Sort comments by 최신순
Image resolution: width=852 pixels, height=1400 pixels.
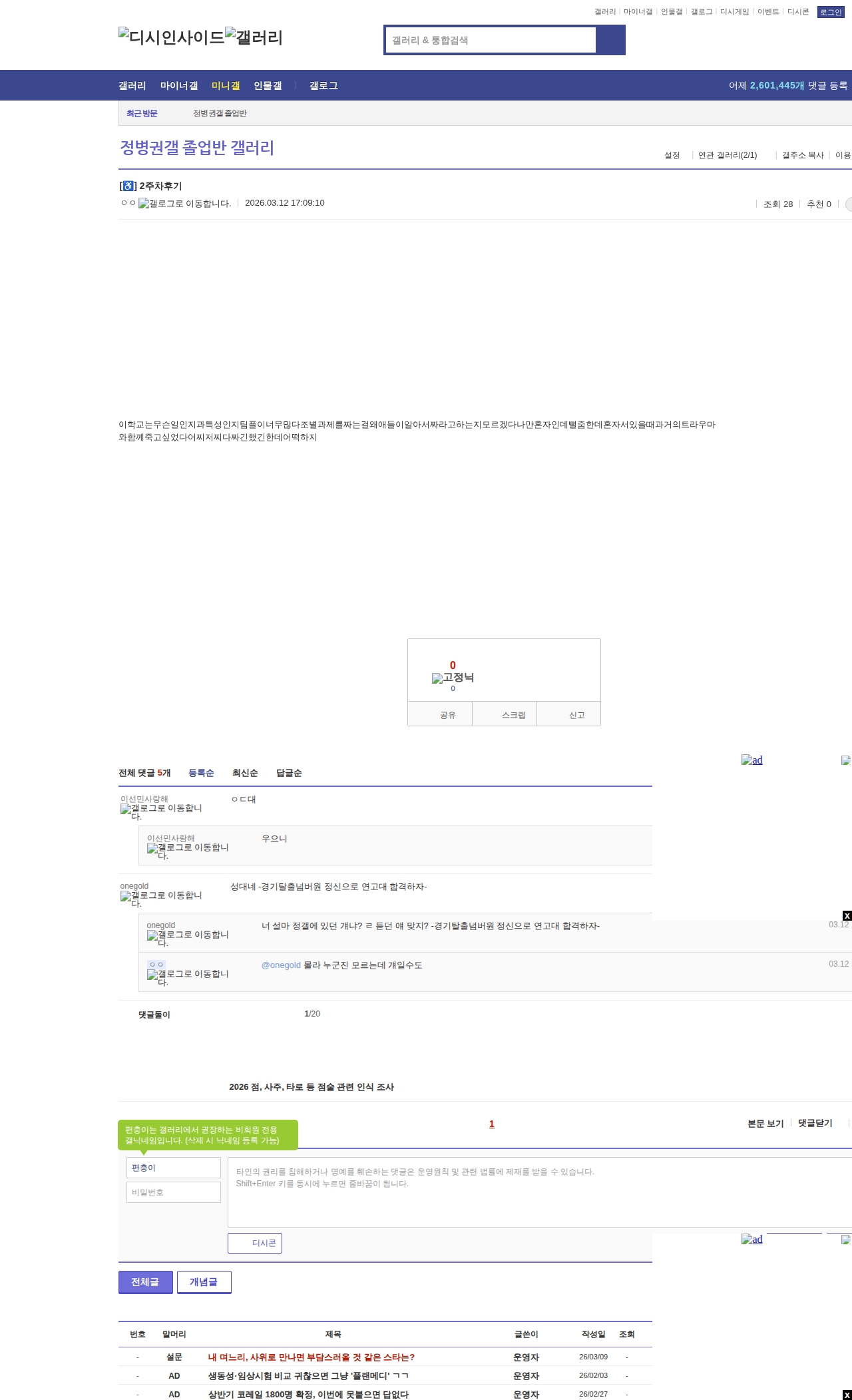click(245, 773)
